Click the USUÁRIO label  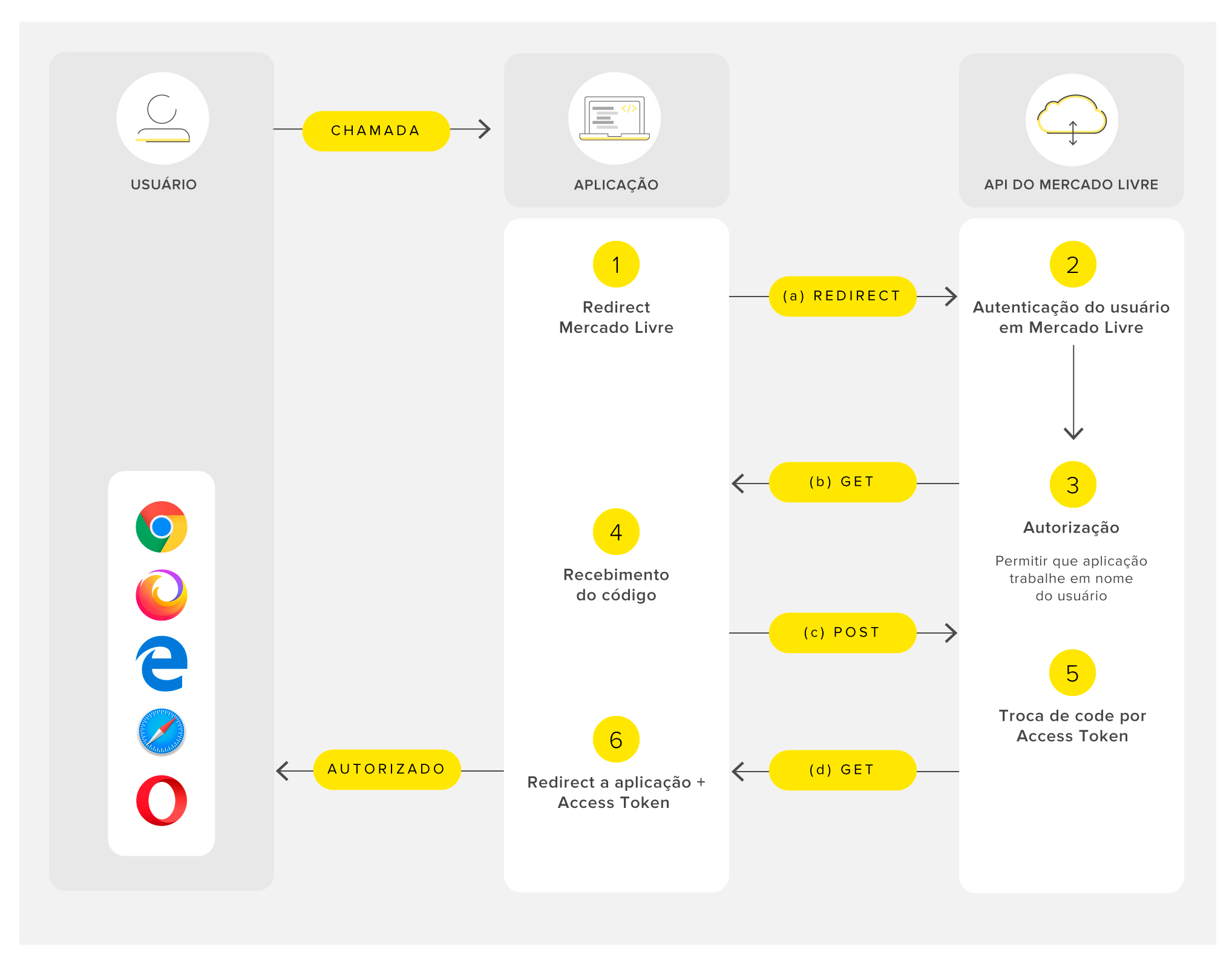tap(163, 185)
